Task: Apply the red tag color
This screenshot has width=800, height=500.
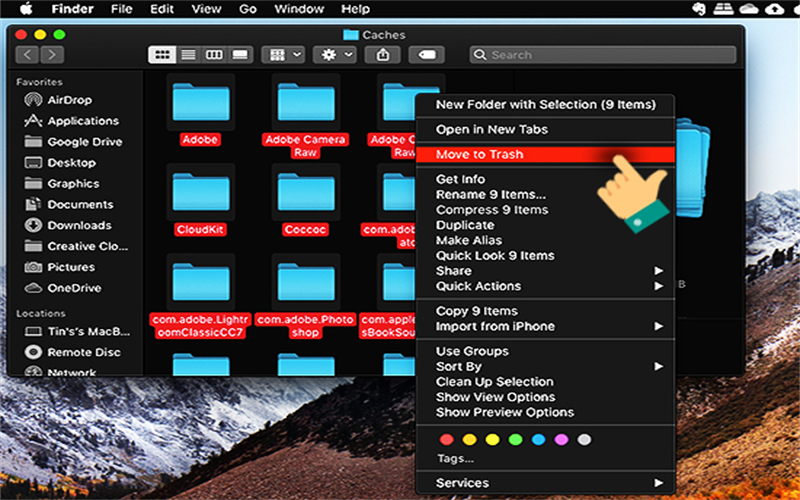Action: coord(446,440)
